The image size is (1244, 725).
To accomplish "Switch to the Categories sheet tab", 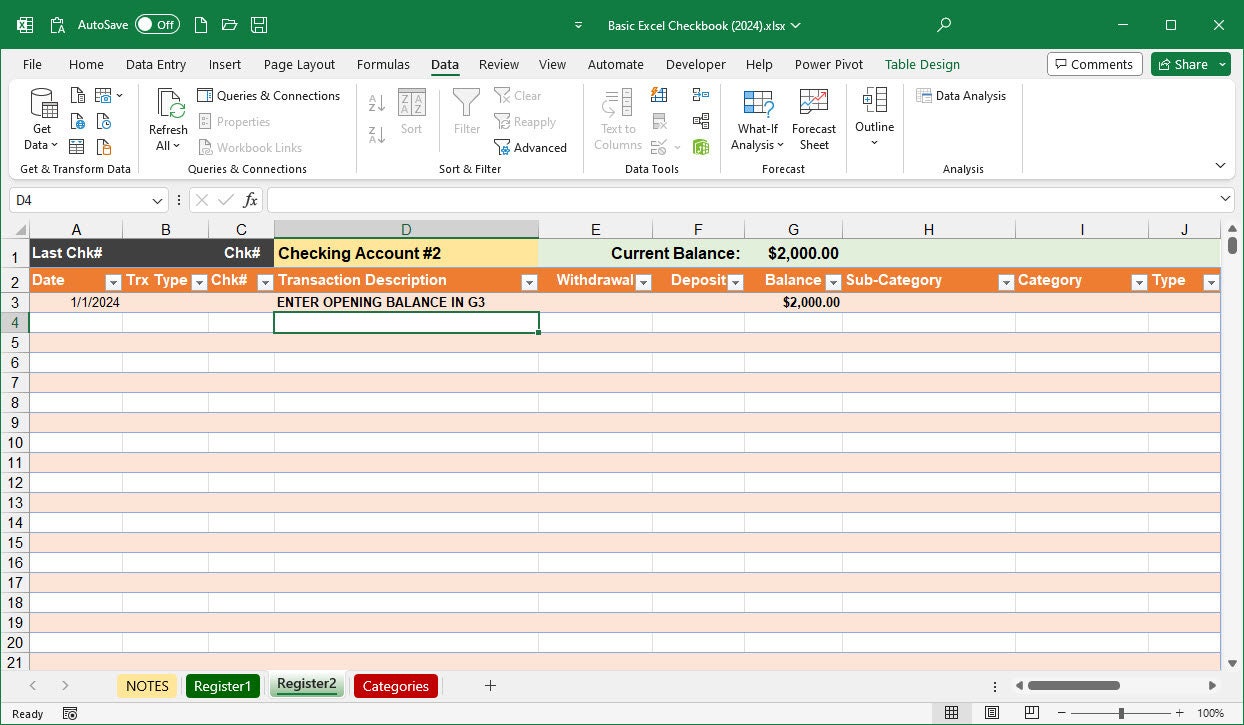I will coord(395,686).
